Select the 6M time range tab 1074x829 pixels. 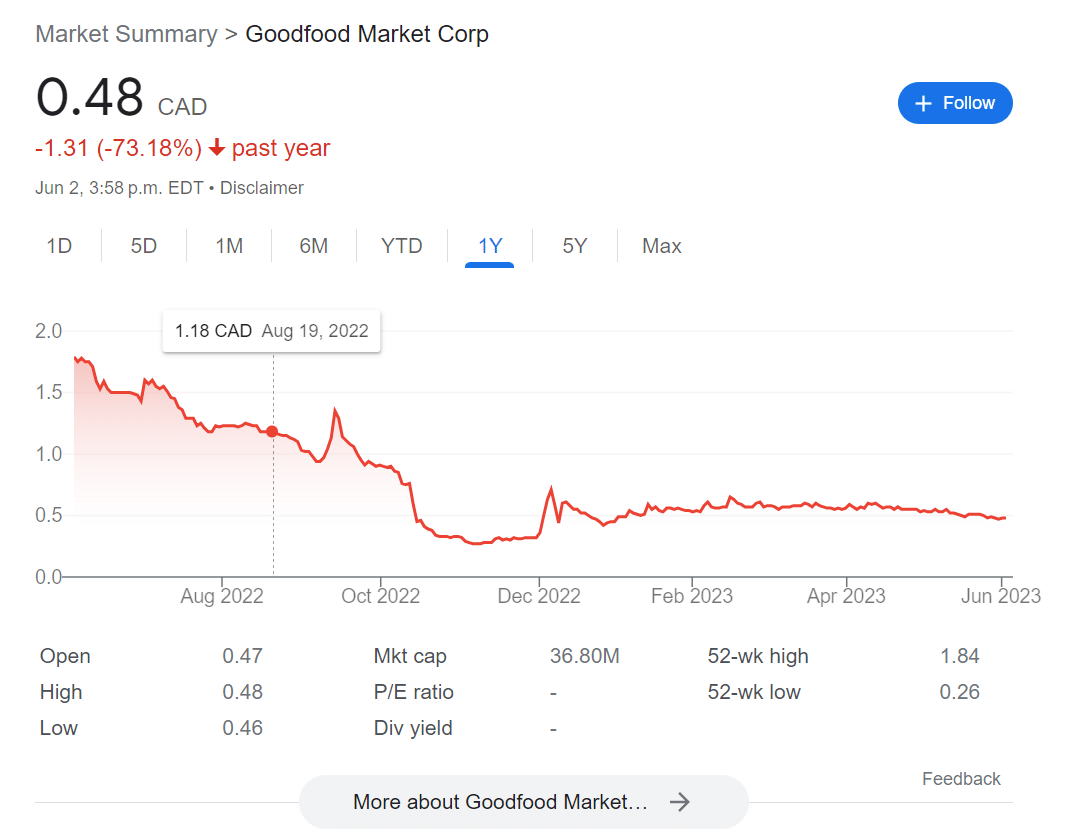tap(314, 246)
